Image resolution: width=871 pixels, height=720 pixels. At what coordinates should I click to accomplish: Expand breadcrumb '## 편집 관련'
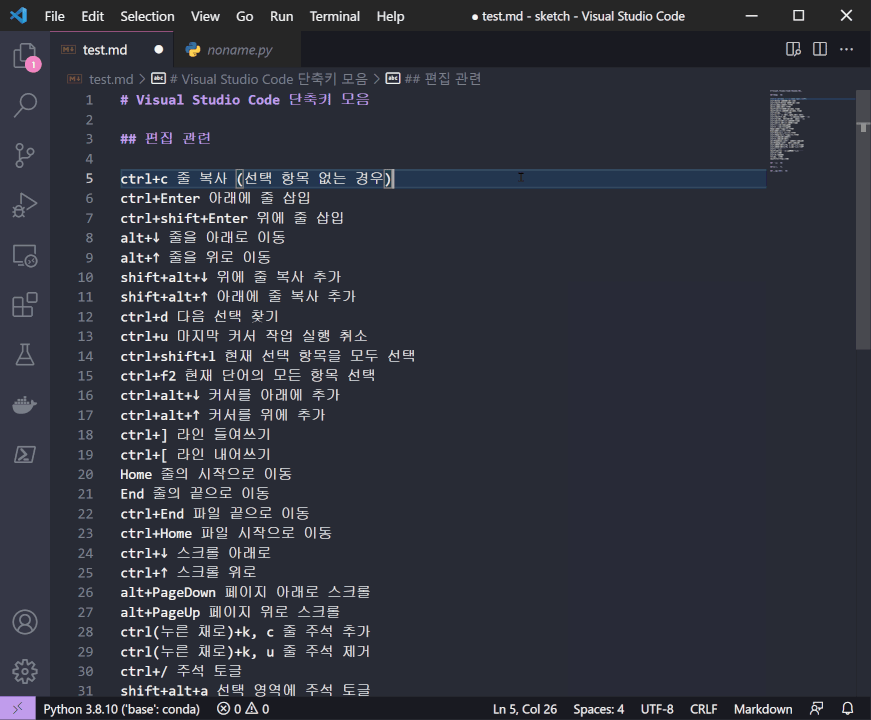(443, 79)
